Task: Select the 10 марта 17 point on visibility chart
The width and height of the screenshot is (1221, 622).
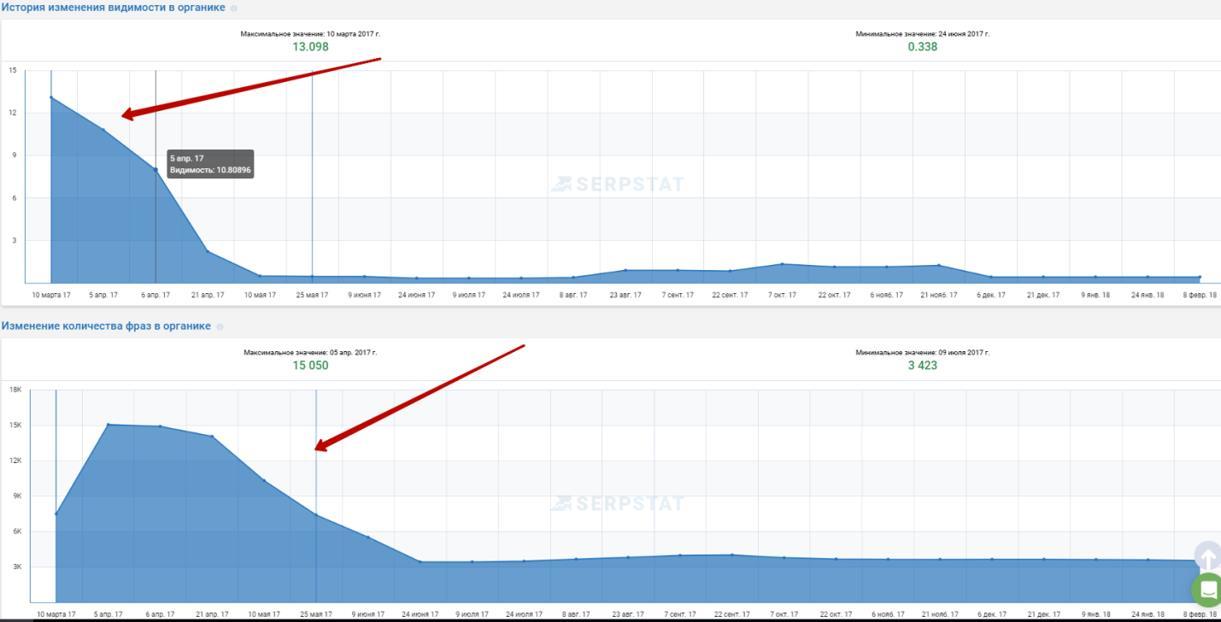Action: click(51, 97)
